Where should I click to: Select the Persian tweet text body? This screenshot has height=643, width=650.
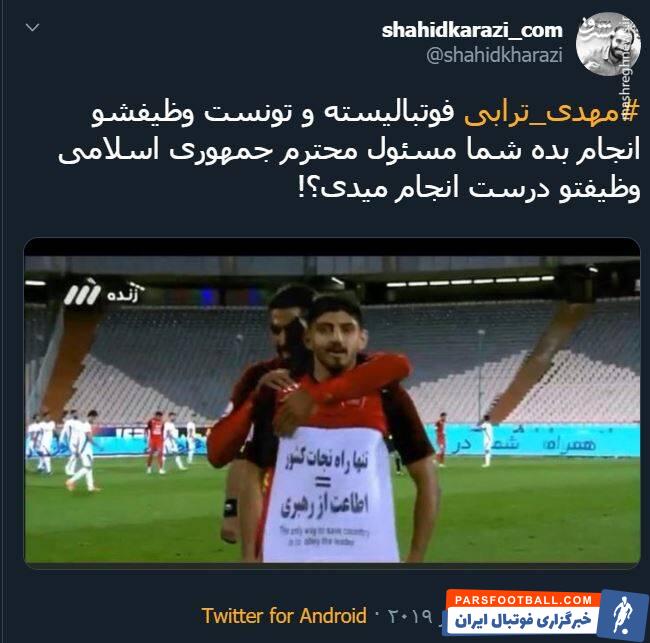point(349,151)
